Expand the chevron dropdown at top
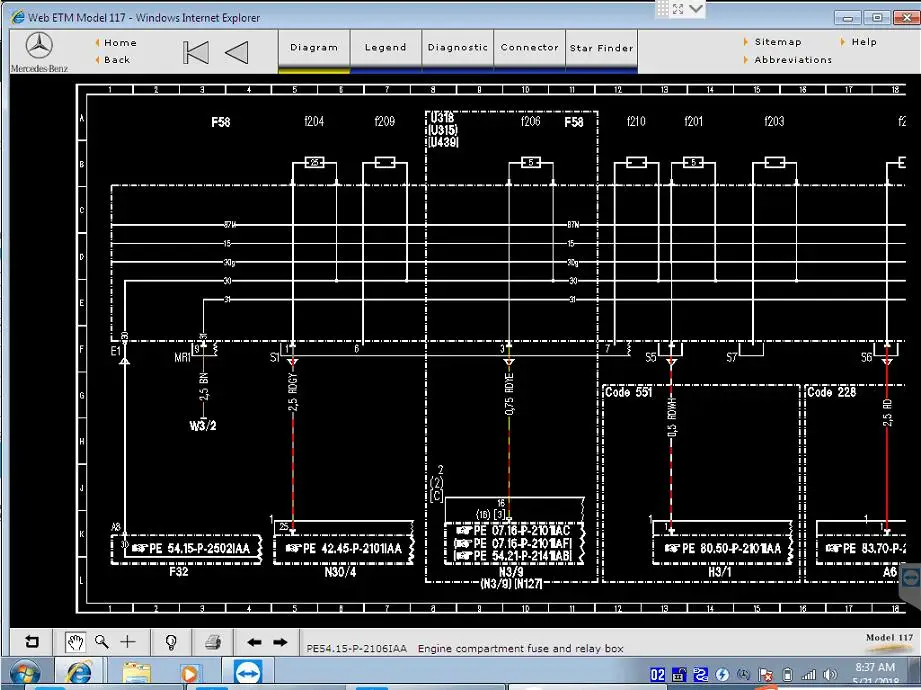The height and width of the screenshot is (690, 921). coord(697,9)
